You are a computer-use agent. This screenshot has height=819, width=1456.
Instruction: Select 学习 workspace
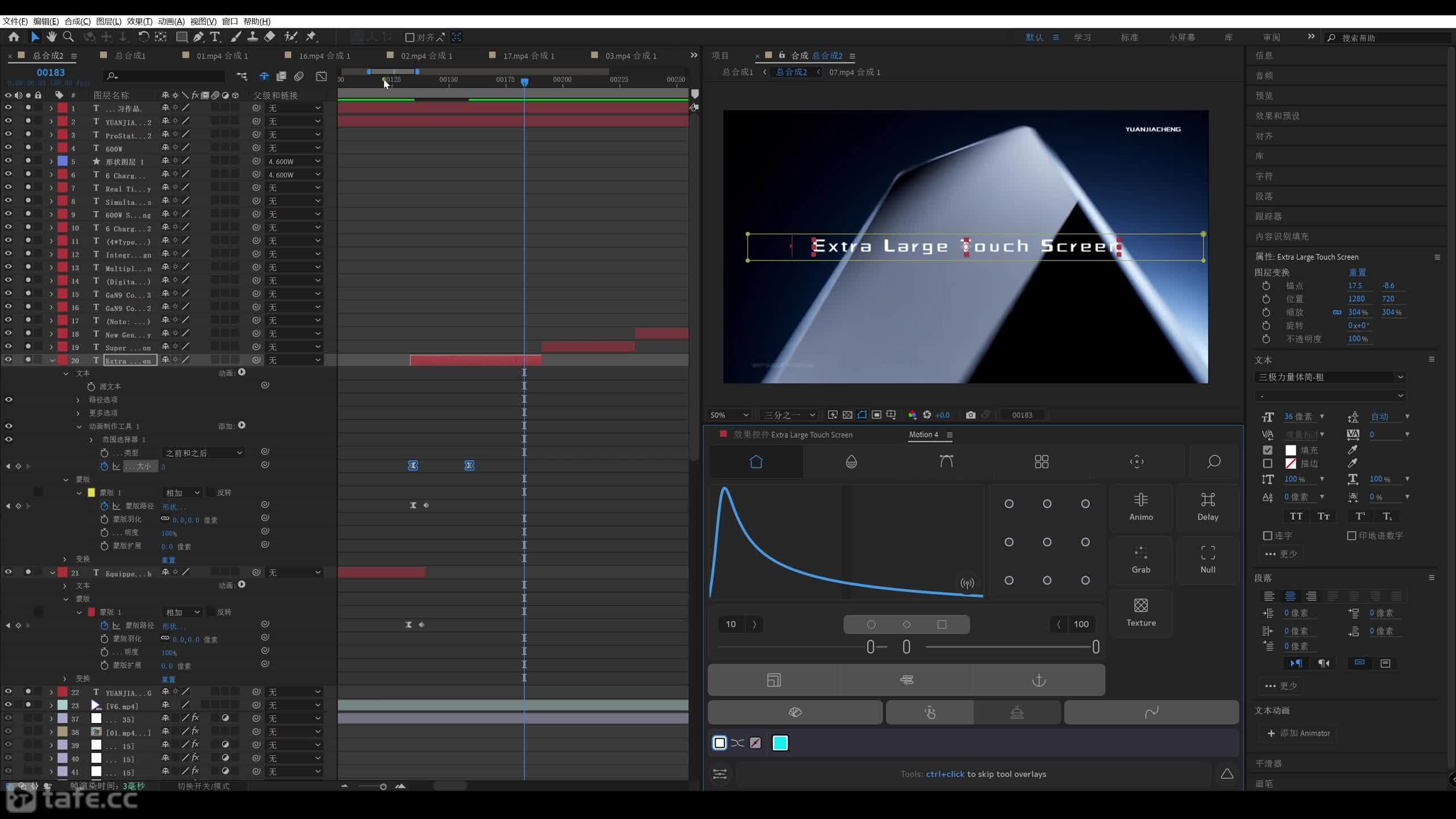coord(1082,38)
